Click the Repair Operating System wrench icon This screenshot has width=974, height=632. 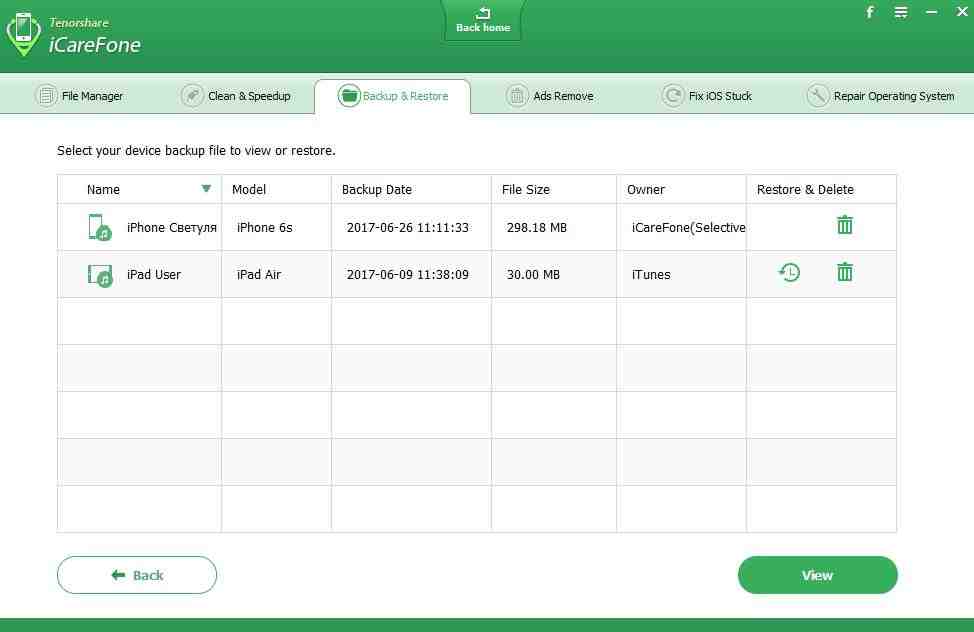[x=817, y=96]
